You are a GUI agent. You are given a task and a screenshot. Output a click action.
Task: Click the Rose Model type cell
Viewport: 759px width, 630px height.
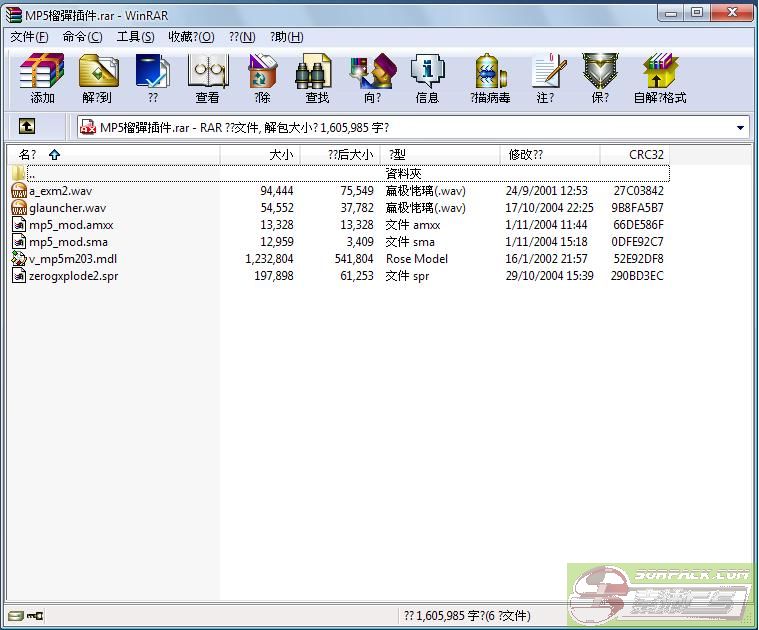[417, 259]
